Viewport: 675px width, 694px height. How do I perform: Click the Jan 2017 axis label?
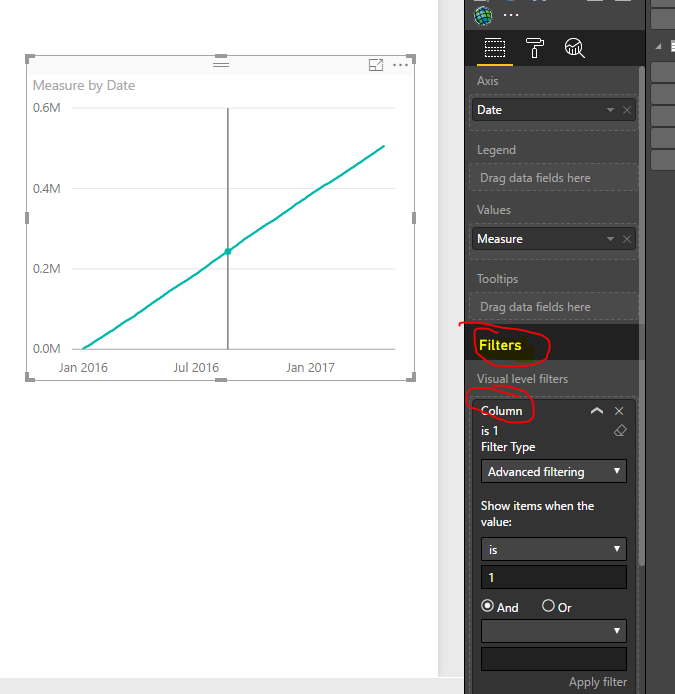pyautogui.click(x=310, y=368)
